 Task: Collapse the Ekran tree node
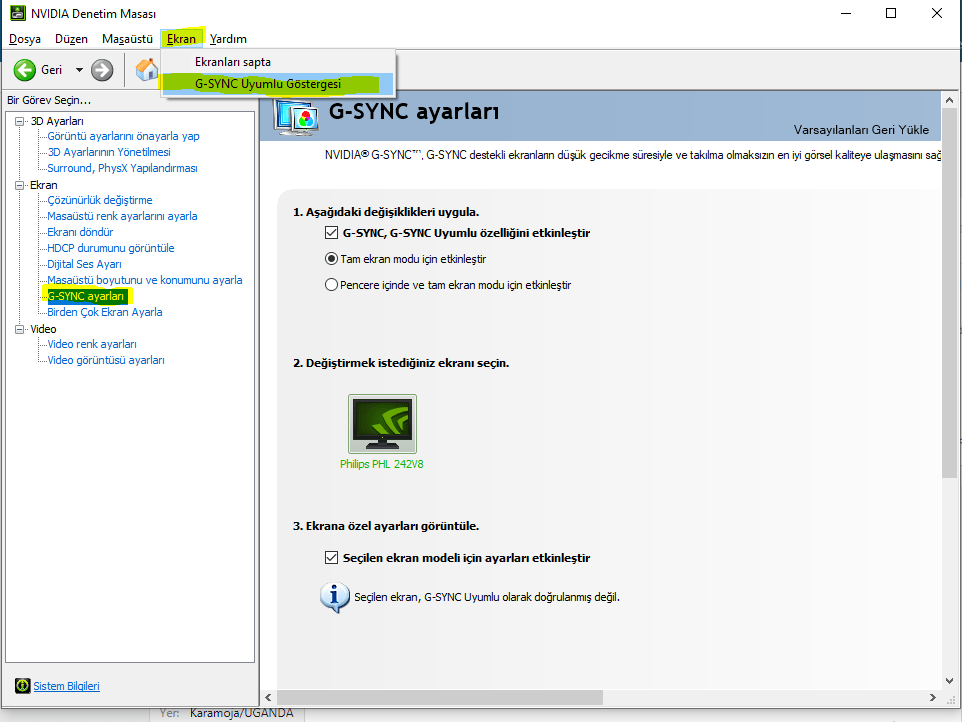click(20, 185)
